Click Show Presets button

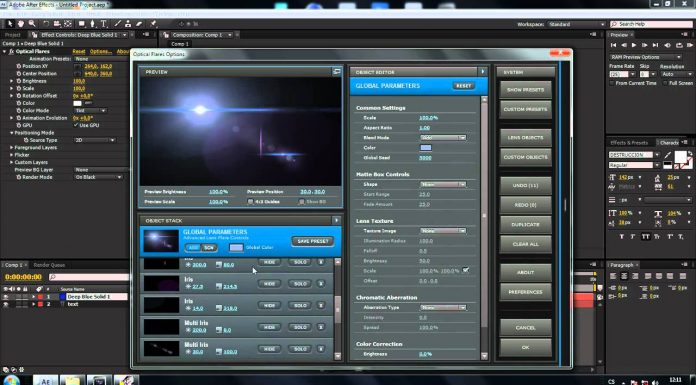pos(525,90)
